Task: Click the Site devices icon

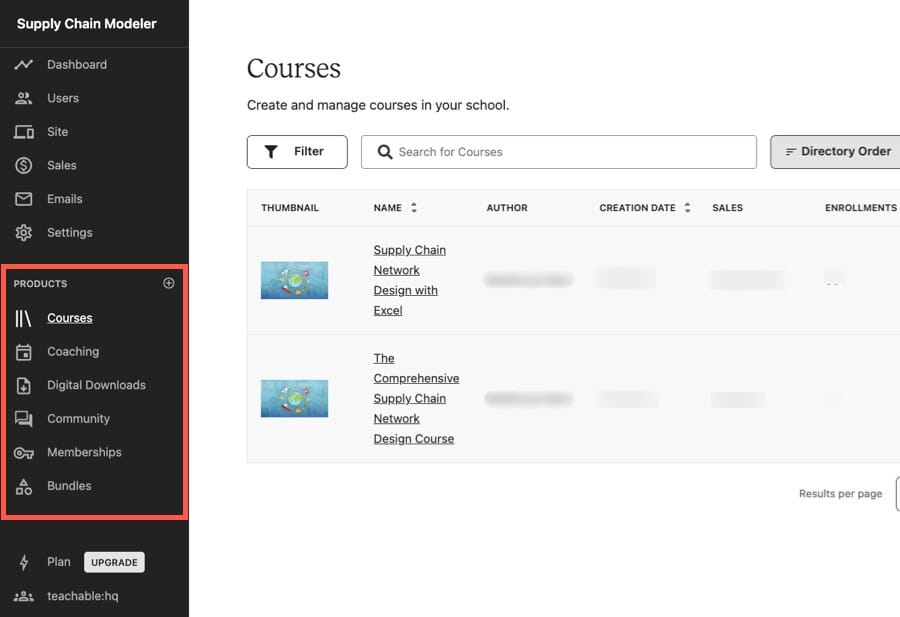Action: coord(23,132)
